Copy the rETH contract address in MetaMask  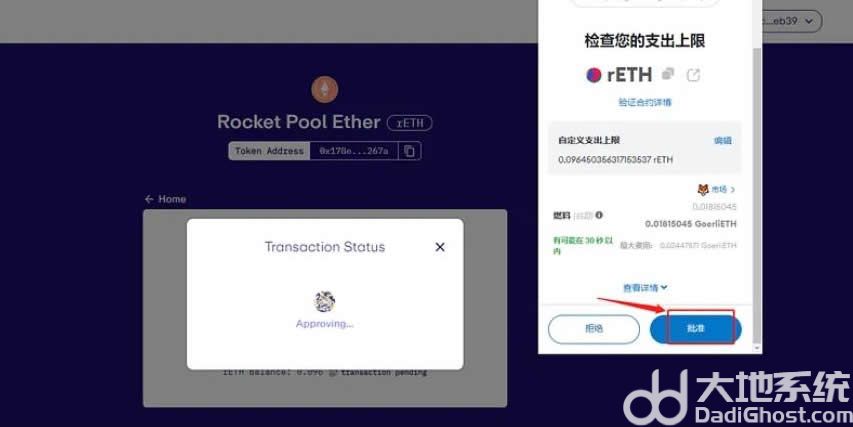pos(667,74)
